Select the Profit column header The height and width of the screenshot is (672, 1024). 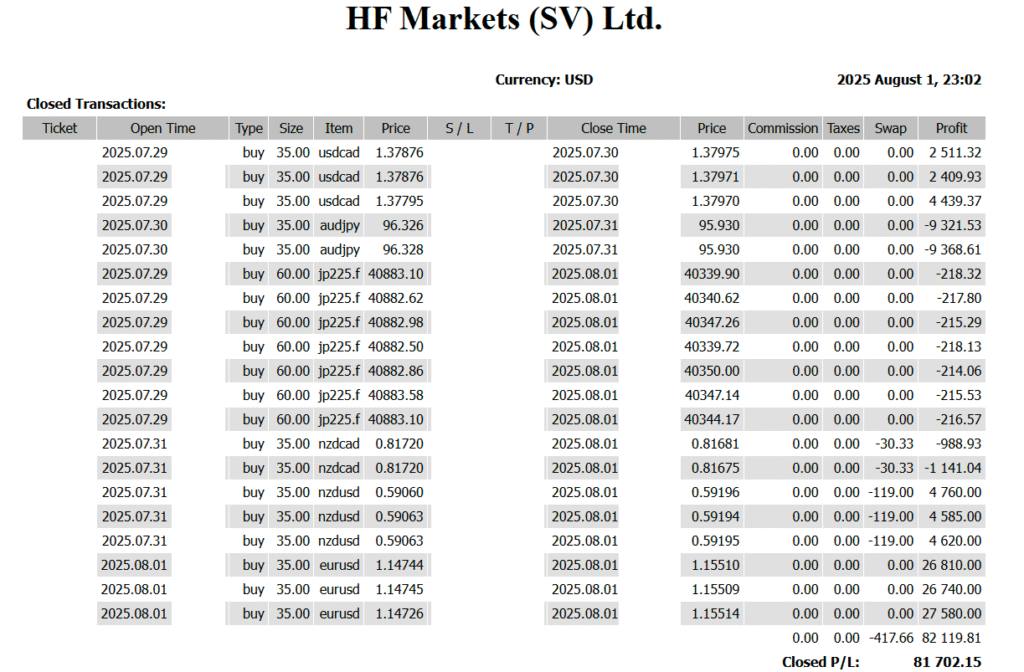[951, 128]
